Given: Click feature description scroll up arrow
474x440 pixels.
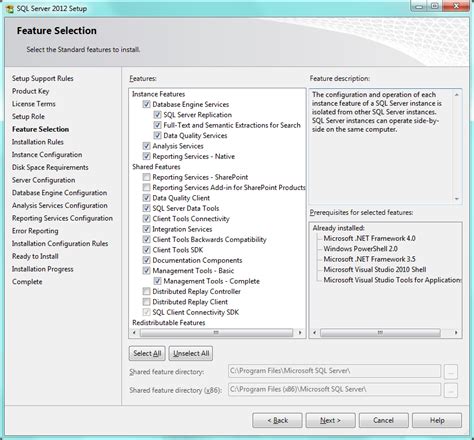Looking at the screenshot, I should (x=457, y=95).
